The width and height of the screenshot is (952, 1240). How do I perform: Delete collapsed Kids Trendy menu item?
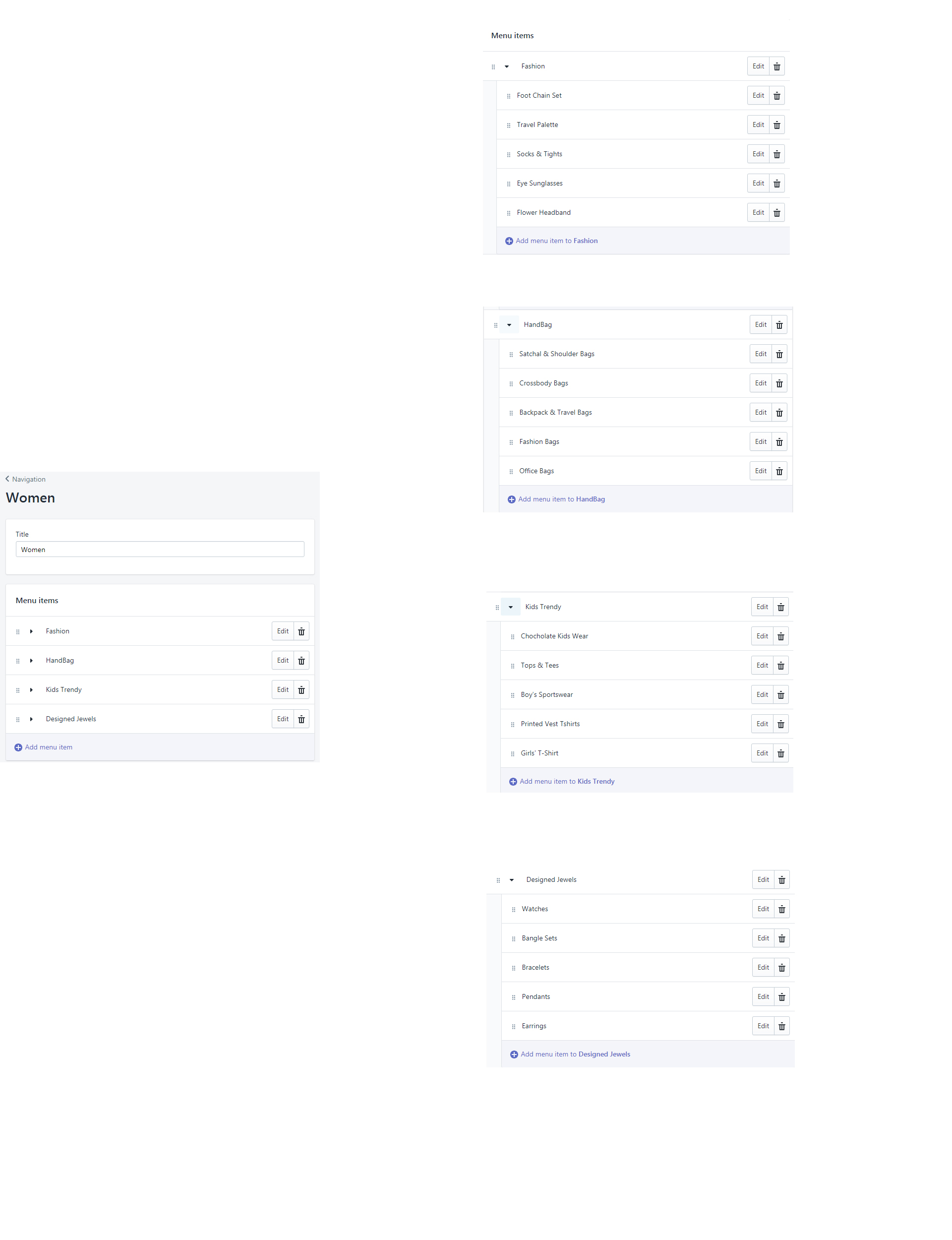click(x=301, y=690)
